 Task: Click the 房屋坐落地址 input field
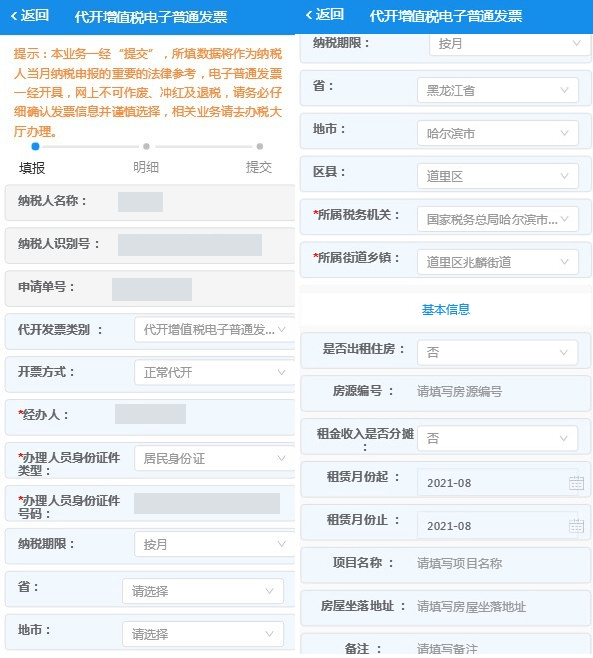click(x=499, y=606)
